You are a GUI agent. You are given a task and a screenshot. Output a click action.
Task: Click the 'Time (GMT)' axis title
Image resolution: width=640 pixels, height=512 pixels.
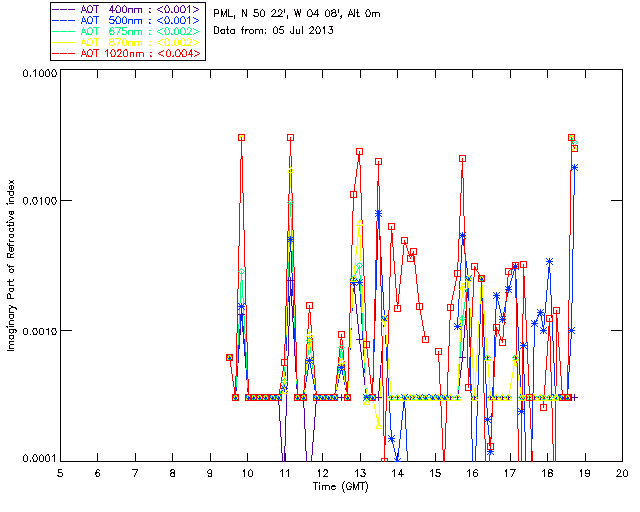(340, 487)
